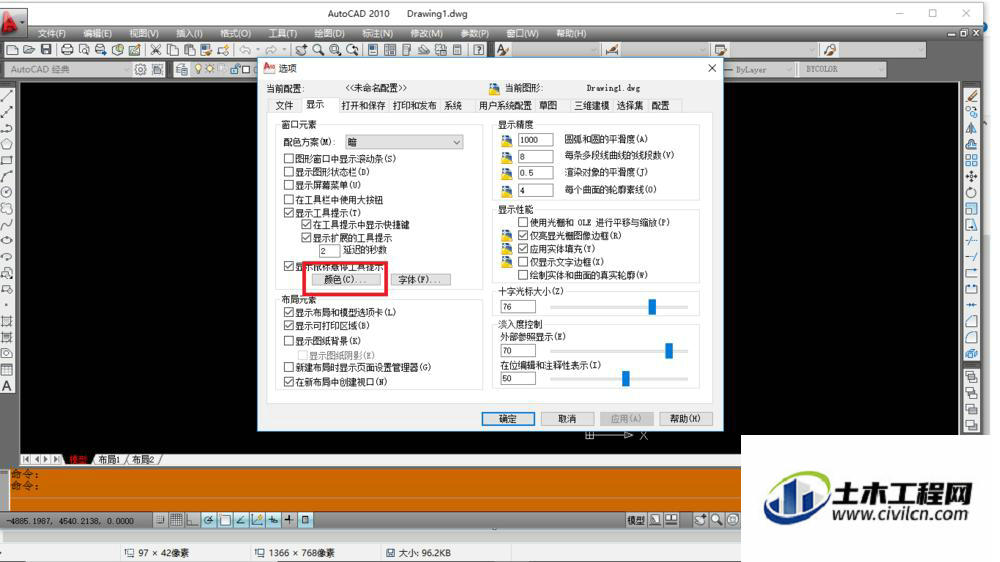Click the 帮助(H) dialog button
The image size is (1000, 562).
686,419
